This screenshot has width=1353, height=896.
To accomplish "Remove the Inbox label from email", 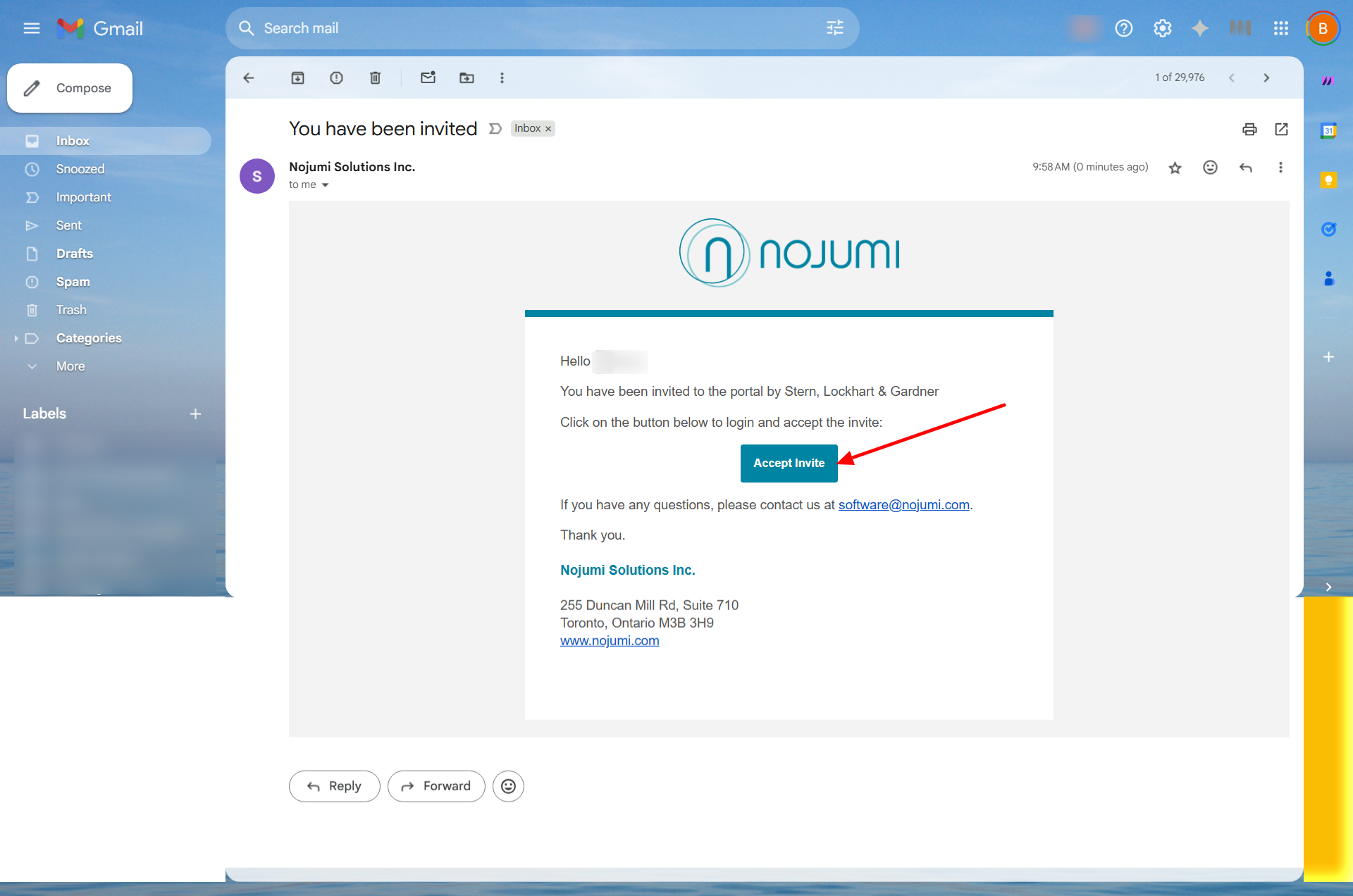I will click(548, 129).
